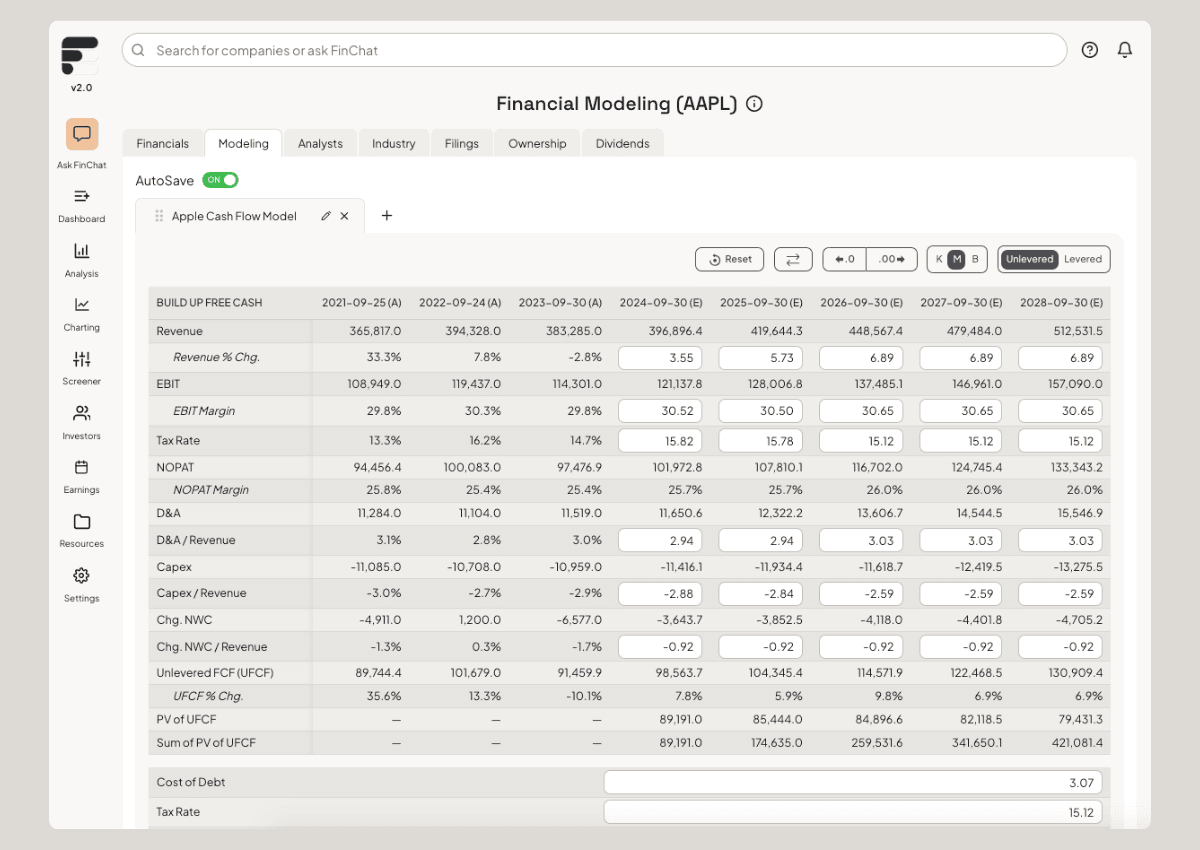This screenshot has height=850, width=1200.
Task: Edit 2025 EBIT Margin value 30.50
Action: point(760,411)
